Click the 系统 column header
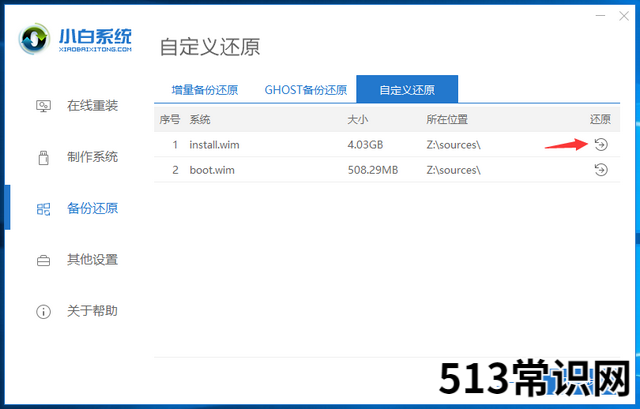The height and width of the screenshot is (409, 640). [x=200, y=120]
